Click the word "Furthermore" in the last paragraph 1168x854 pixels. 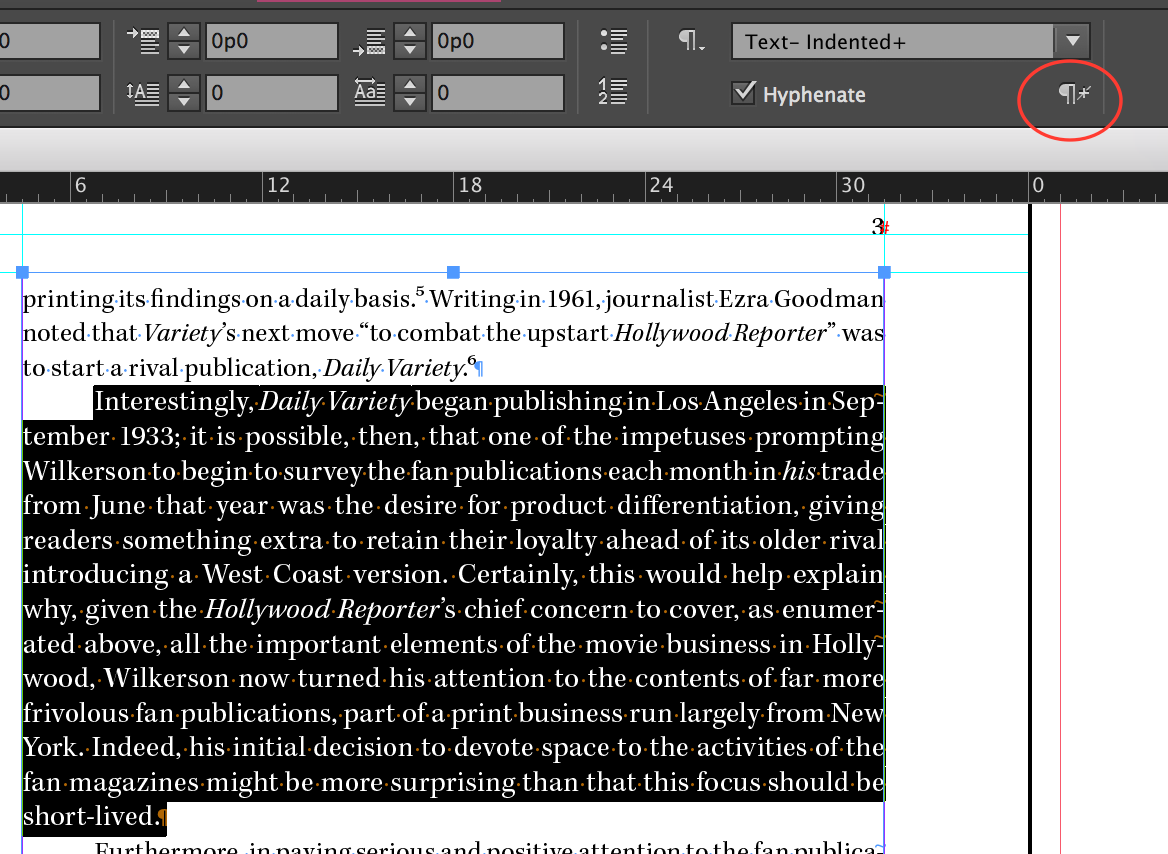pyautogui.click(x=166, y=848)
